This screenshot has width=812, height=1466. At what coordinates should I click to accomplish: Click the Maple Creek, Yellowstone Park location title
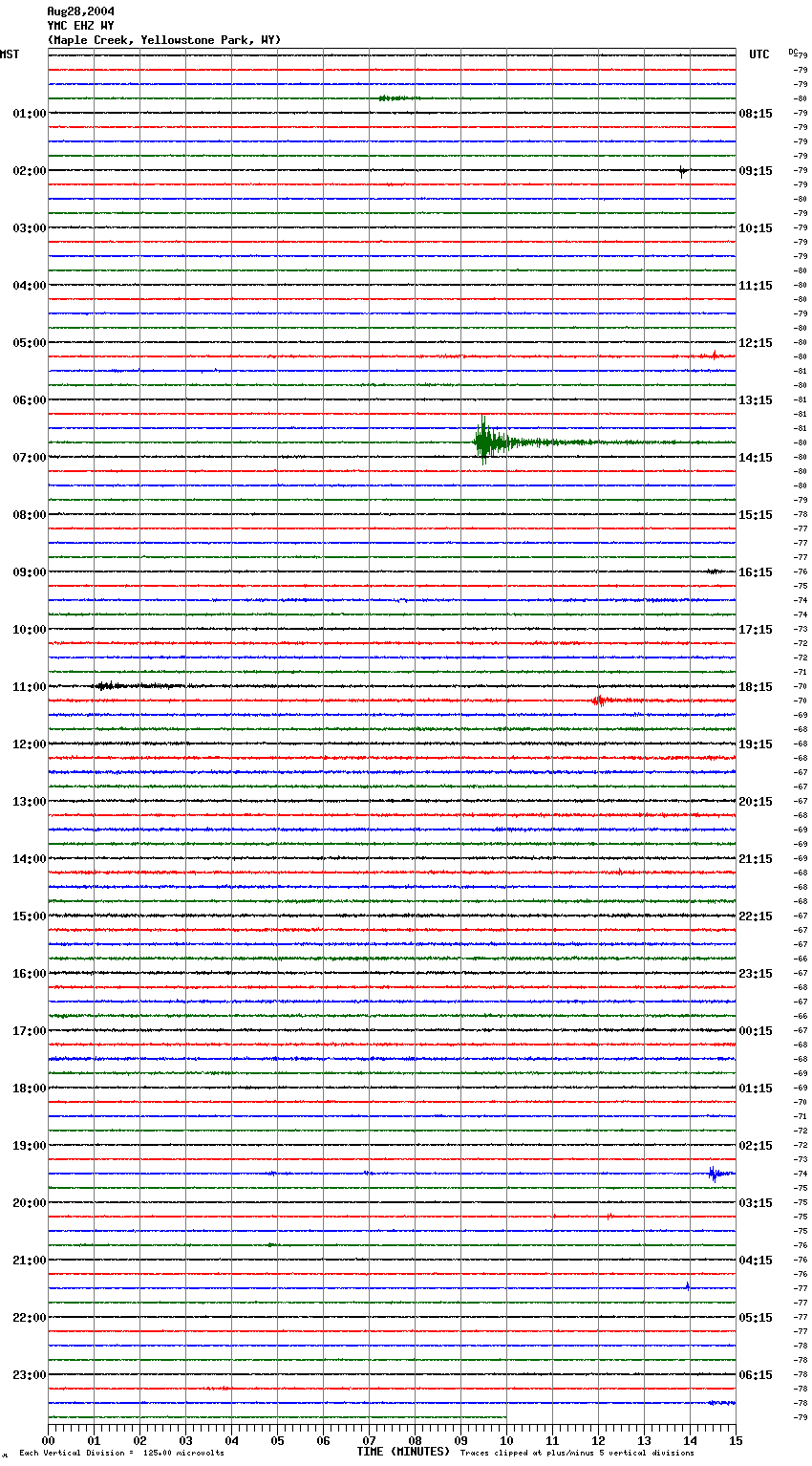tap(164, 40)
